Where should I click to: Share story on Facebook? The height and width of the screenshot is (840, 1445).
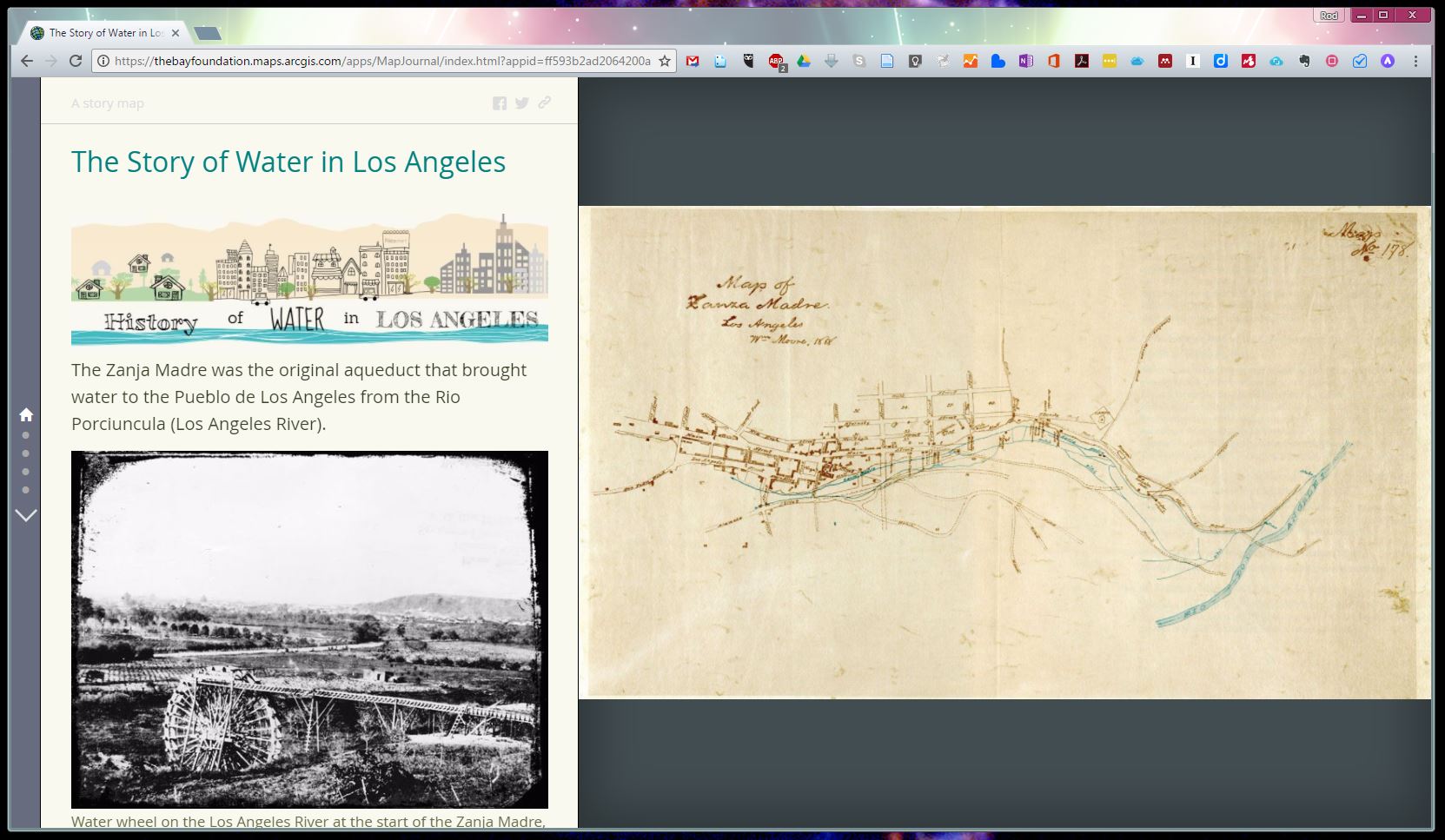coord(500,103)
